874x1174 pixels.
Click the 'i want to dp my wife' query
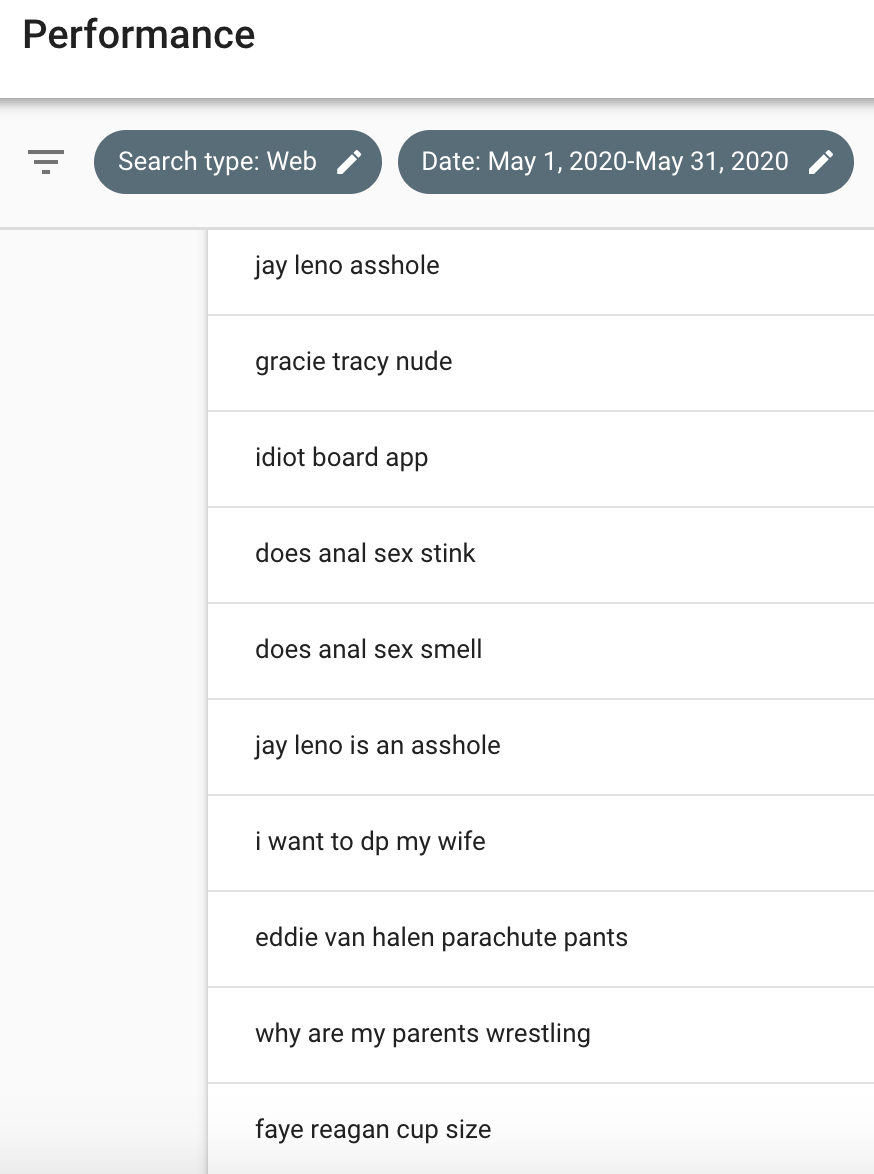tap(370, 842)
